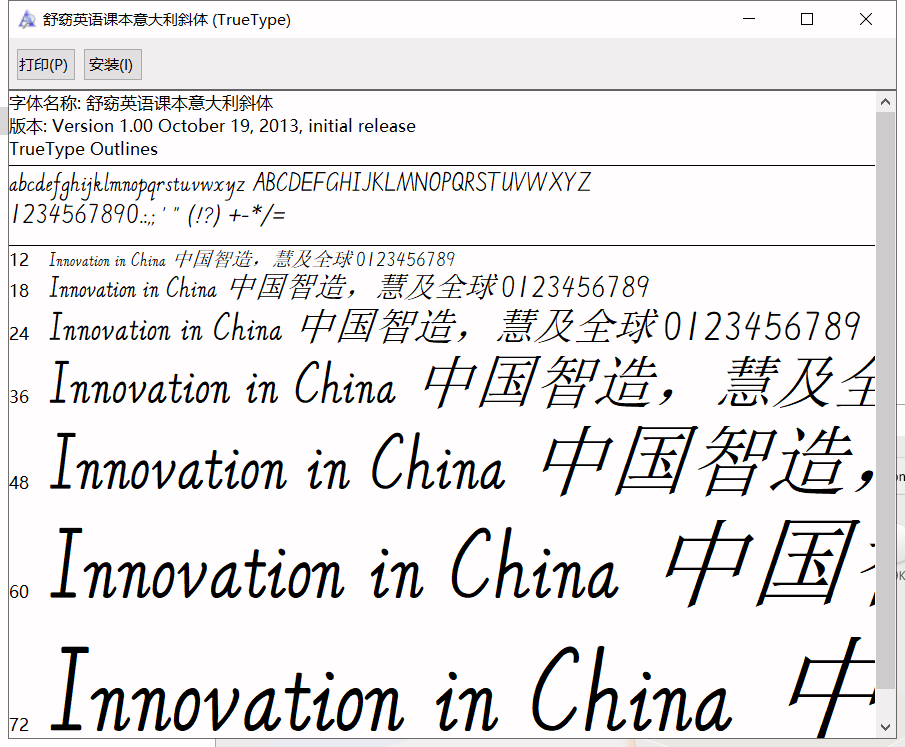905x747 pixels.
Task: Click the size 36 sample line
Action: tap(462, 382)
